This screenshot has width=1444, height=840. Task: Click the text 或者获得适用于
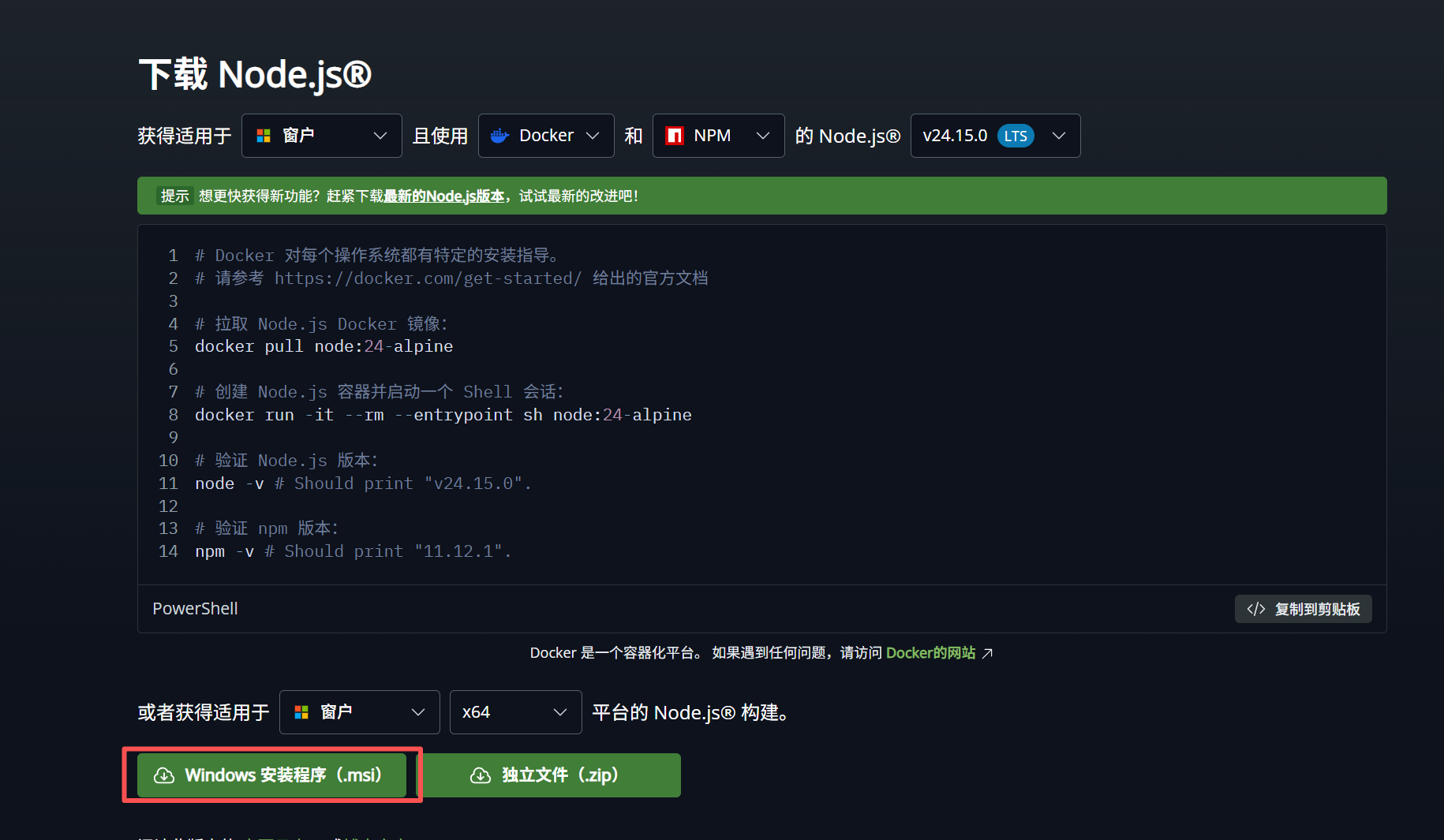(x=204, y=712)
